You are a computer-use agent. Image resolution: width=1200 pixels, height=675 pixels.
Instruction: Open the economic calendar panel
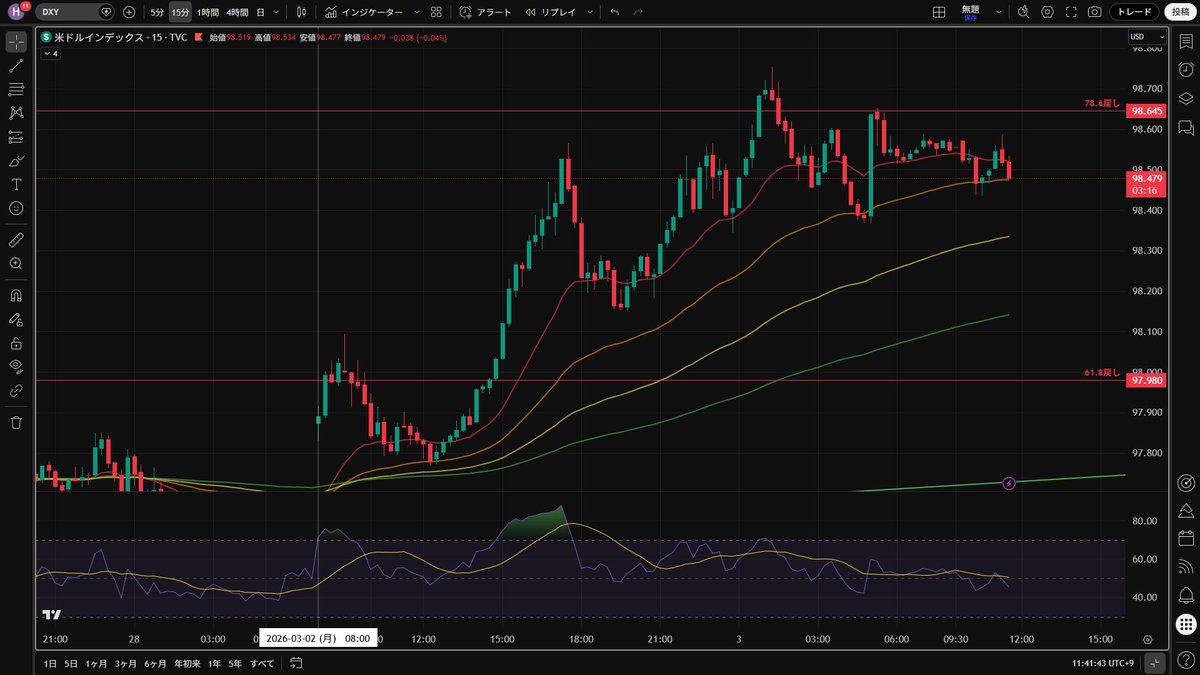(1185, 538)
